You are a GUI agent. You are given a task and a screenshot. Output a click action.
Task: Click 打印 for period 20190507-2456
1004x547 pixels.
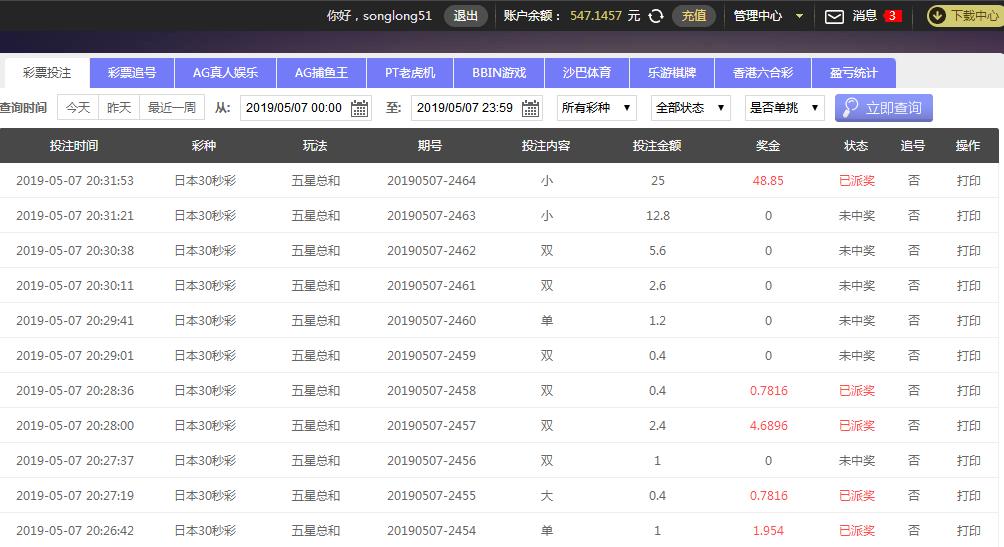[x=968, y=461]
